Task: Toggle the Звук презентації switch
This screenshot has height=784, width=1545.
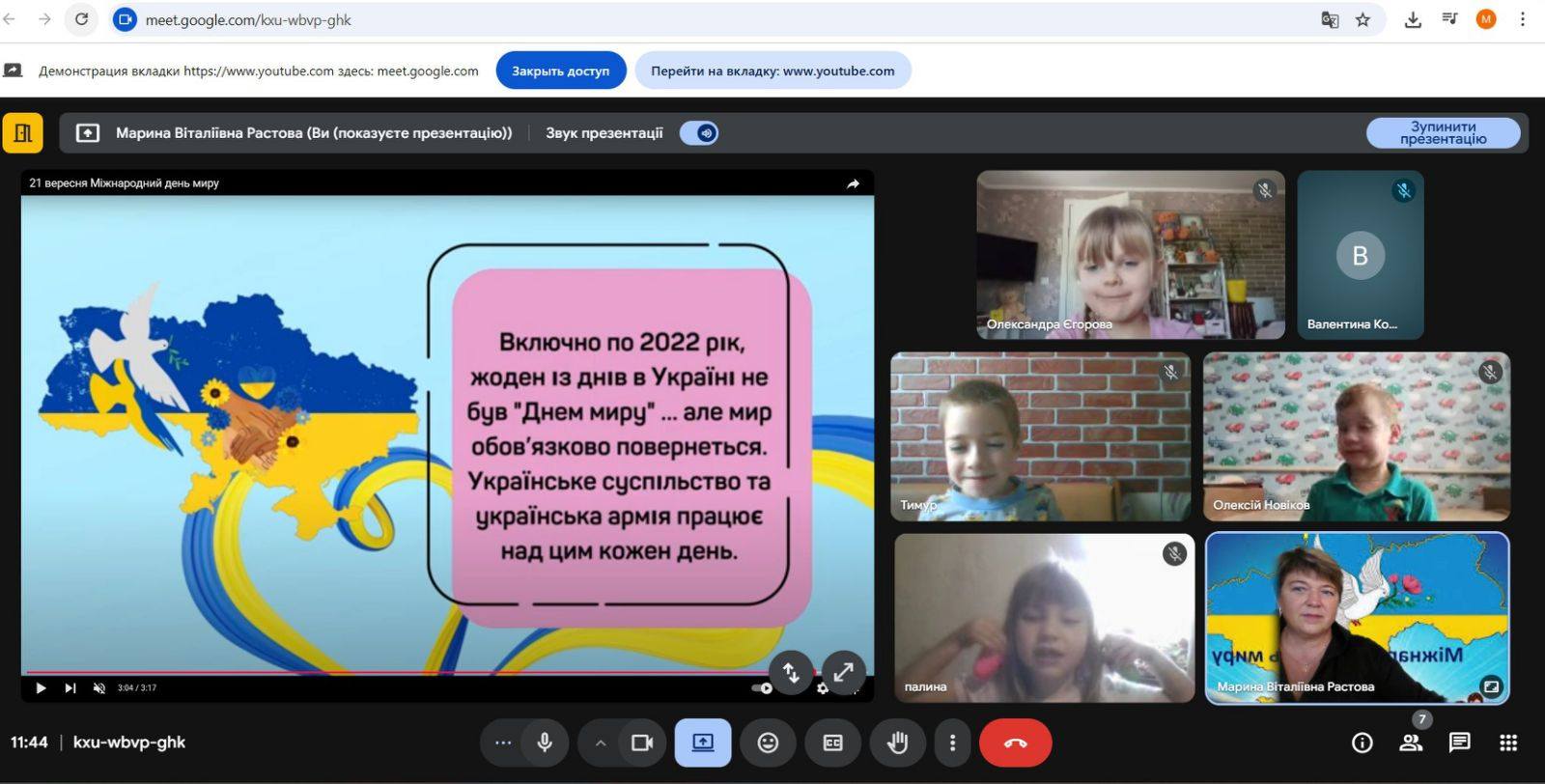Action: pyautogui.click(x=699, y=133)
